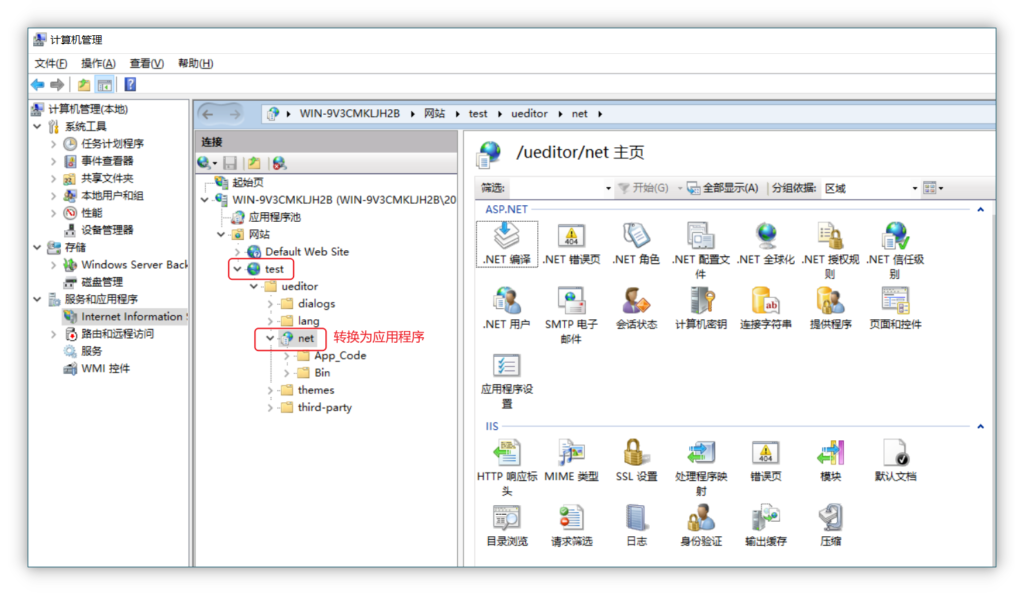Open the .NET 信任级别 feature
The image size is (1024, 595).
click(x=895, y=250)
